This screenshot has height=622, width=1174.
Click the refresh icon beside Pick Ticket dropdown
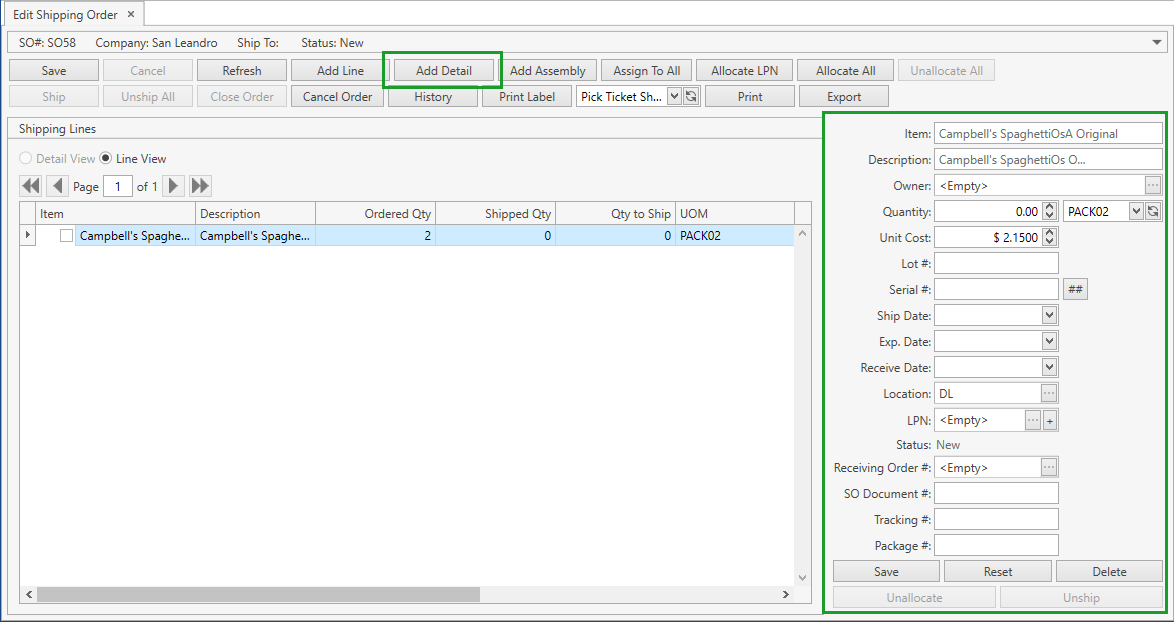[689, 96]
